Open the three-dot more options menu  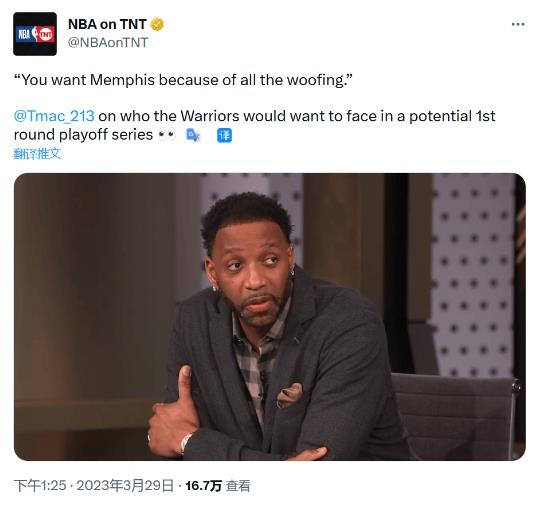point(518,24)
